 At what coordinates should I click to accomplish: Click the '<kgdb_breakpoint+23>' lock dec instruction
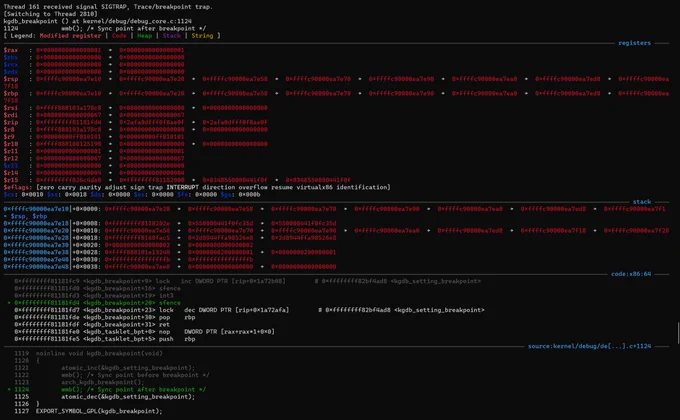click(249, 310)
